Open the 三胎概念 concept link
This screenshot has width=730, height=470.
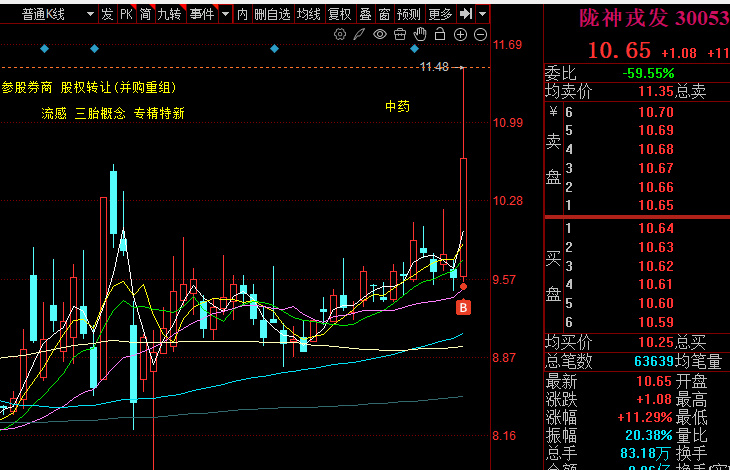tap(100, 114)
